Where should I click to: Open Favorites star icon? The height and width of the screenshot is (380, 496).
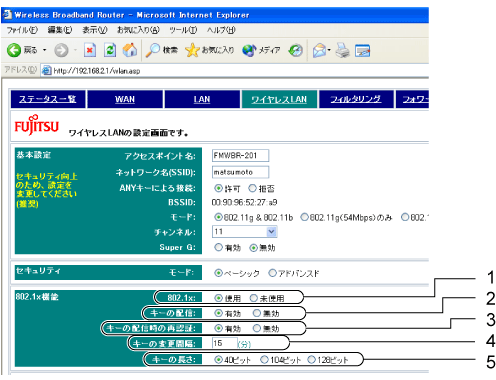click(192, 50)
